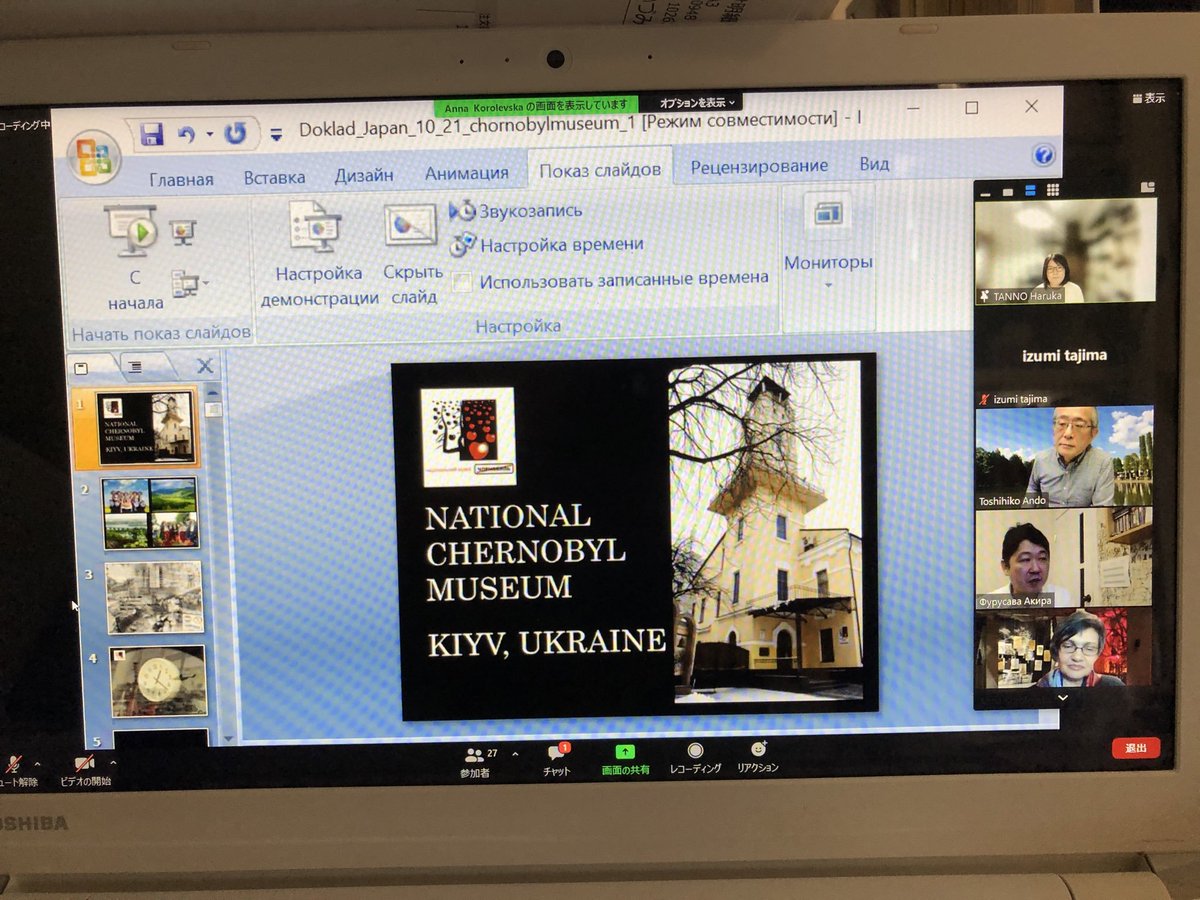Select slide 3 thumbnail in the slide pane
This screenshot has height=900, width=1200.
[x=154, y=598]
